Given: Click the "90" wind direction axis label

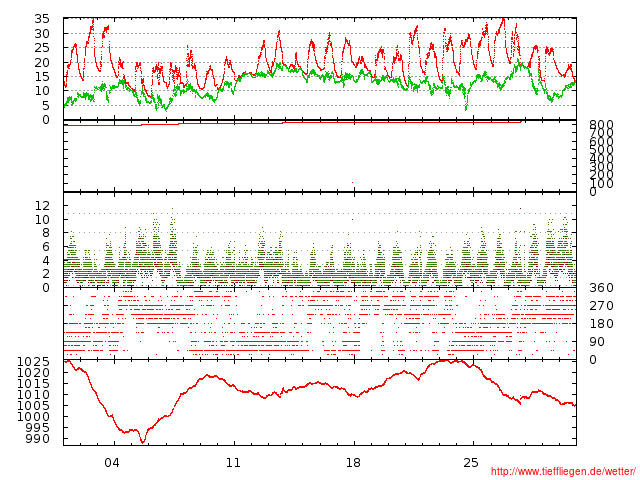Looking at the screenshot, I should pos(597,342).
